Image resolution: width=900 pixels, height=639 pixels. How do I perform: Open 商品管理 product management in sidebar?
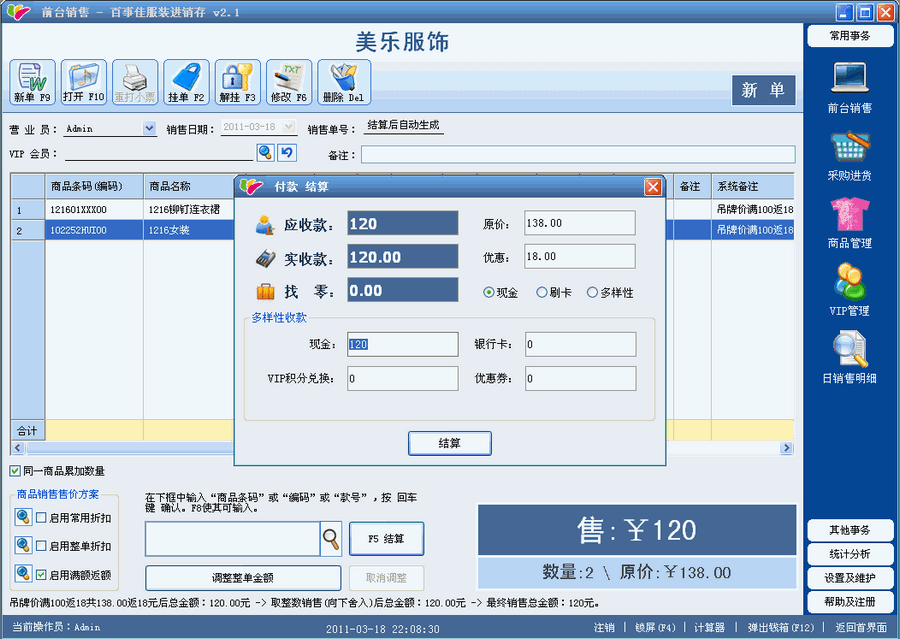click(849, 222)
